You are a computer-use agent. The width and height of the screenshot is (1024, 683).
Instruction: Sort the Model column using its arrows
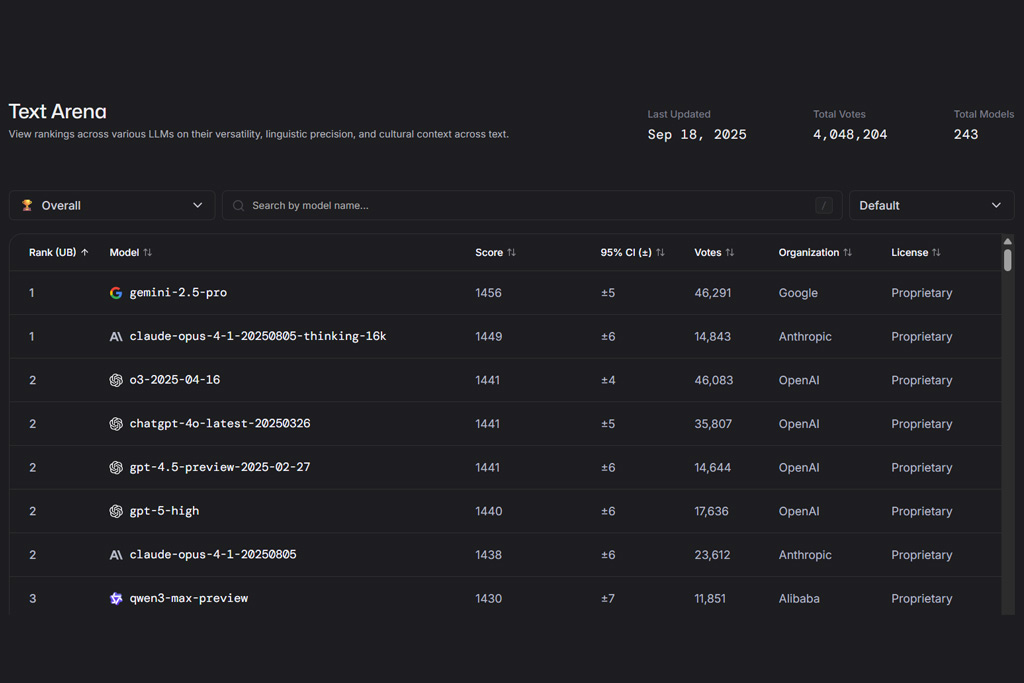148,253
